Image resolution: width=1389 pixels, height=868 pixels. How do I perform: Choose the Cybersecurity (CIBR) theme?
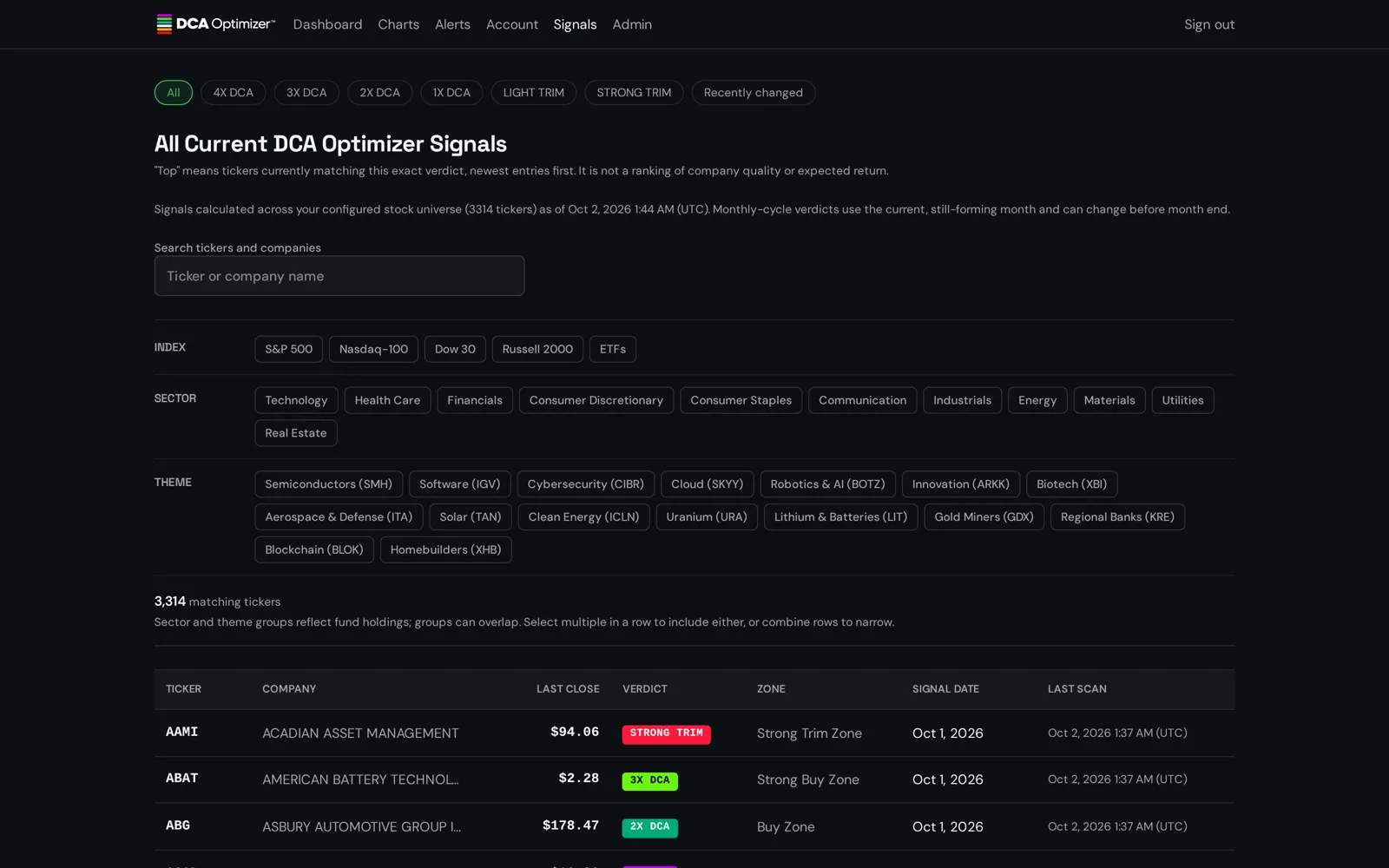point(586,484)
